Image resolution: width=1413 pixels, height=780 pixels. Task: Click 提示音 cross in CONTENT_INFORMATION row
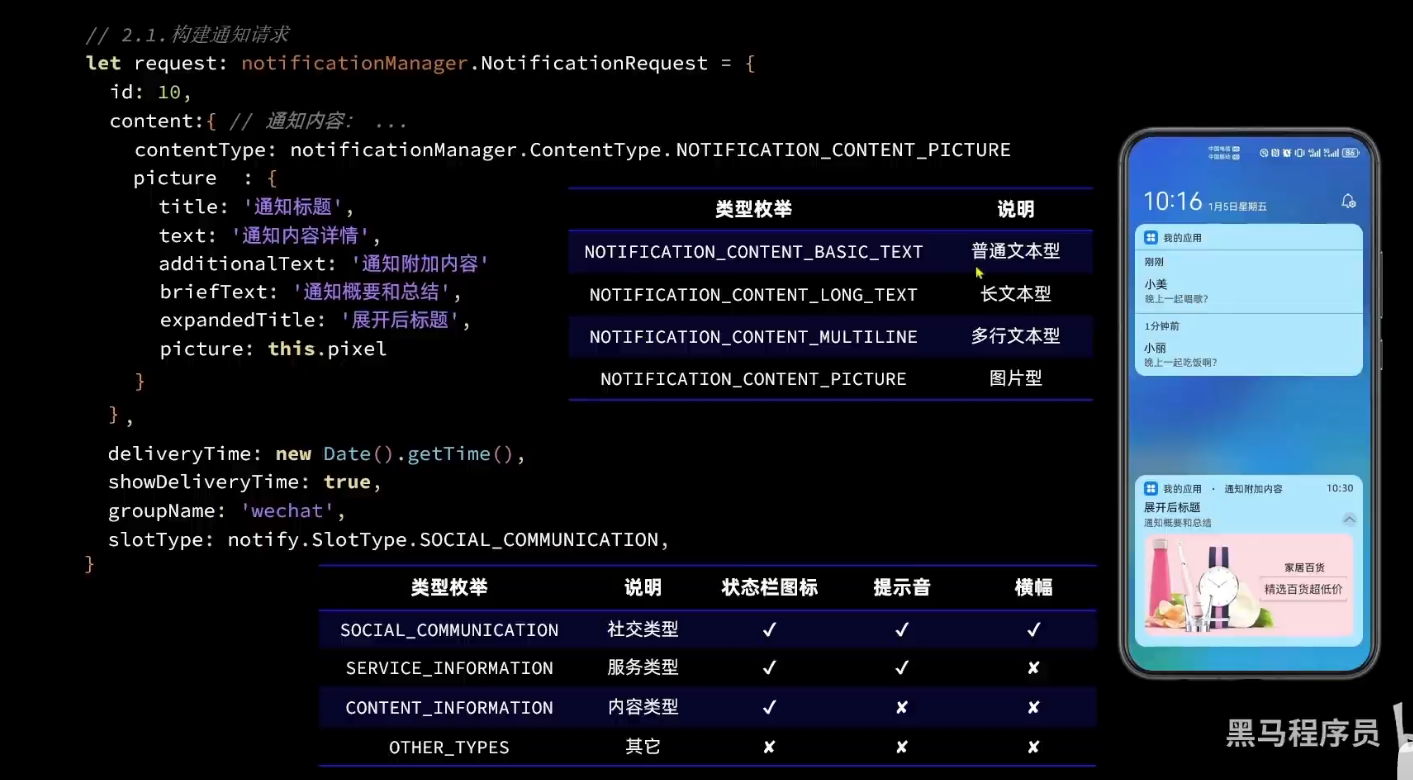(901, 708)
